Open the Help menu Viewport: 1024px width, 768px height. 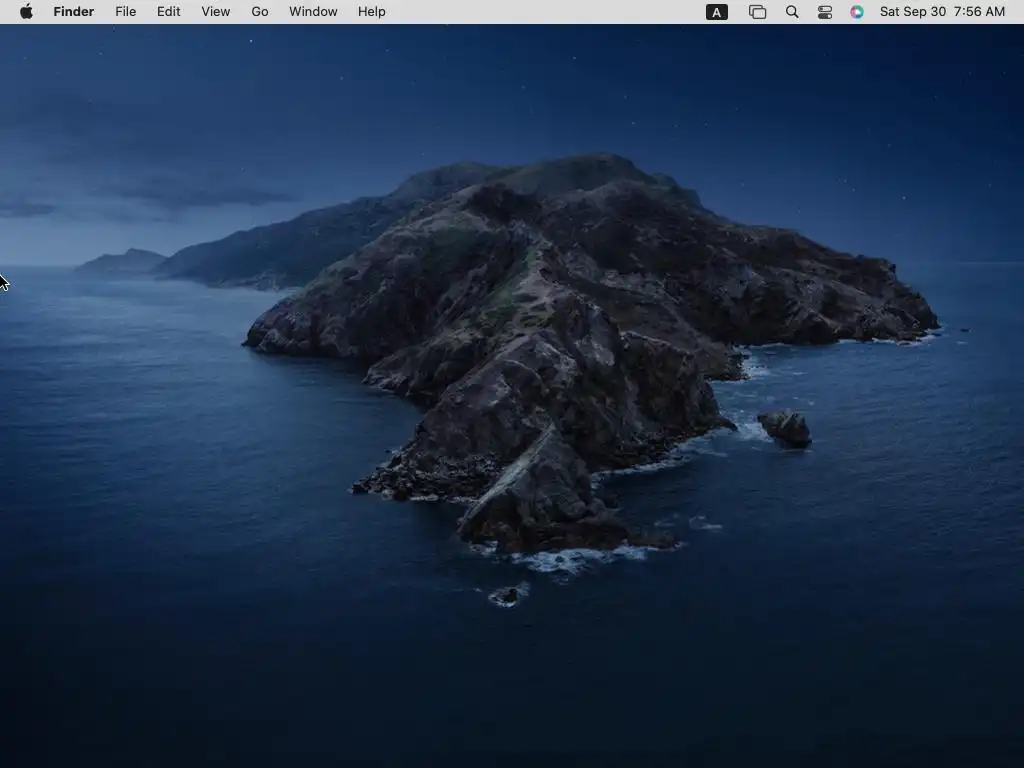372,12
